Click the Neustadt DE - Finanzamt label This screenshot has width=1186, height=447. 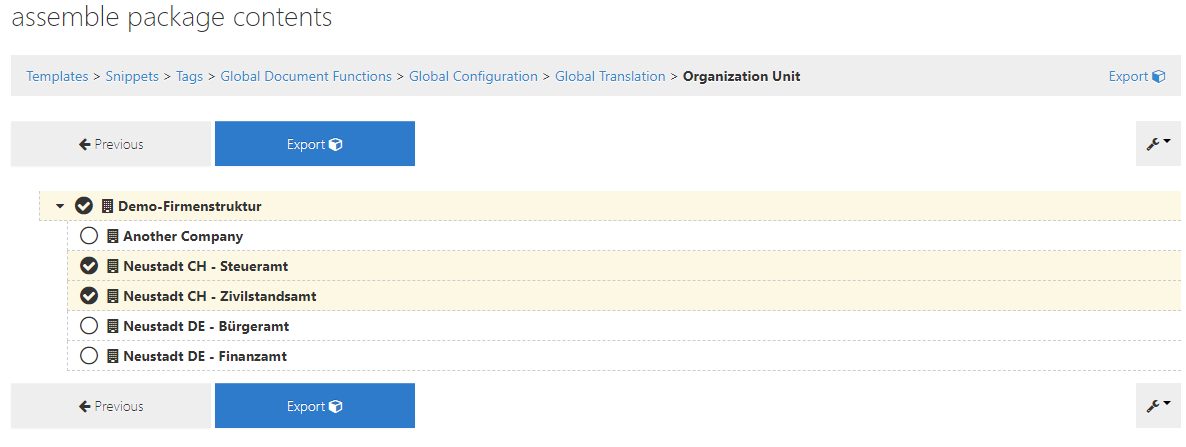(205, 355)
